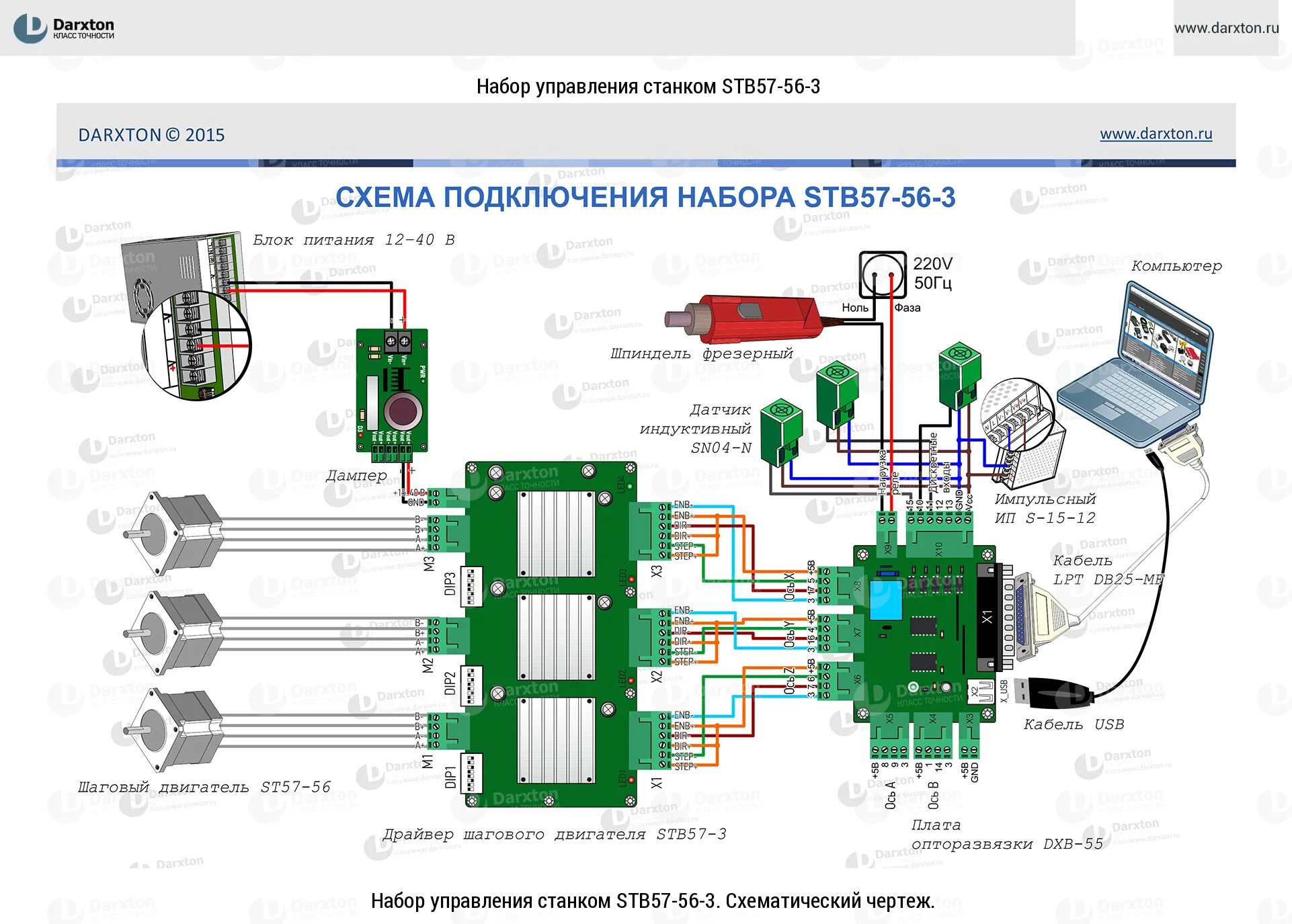Click the 'Ось B' axis label

tap(933, 794)
